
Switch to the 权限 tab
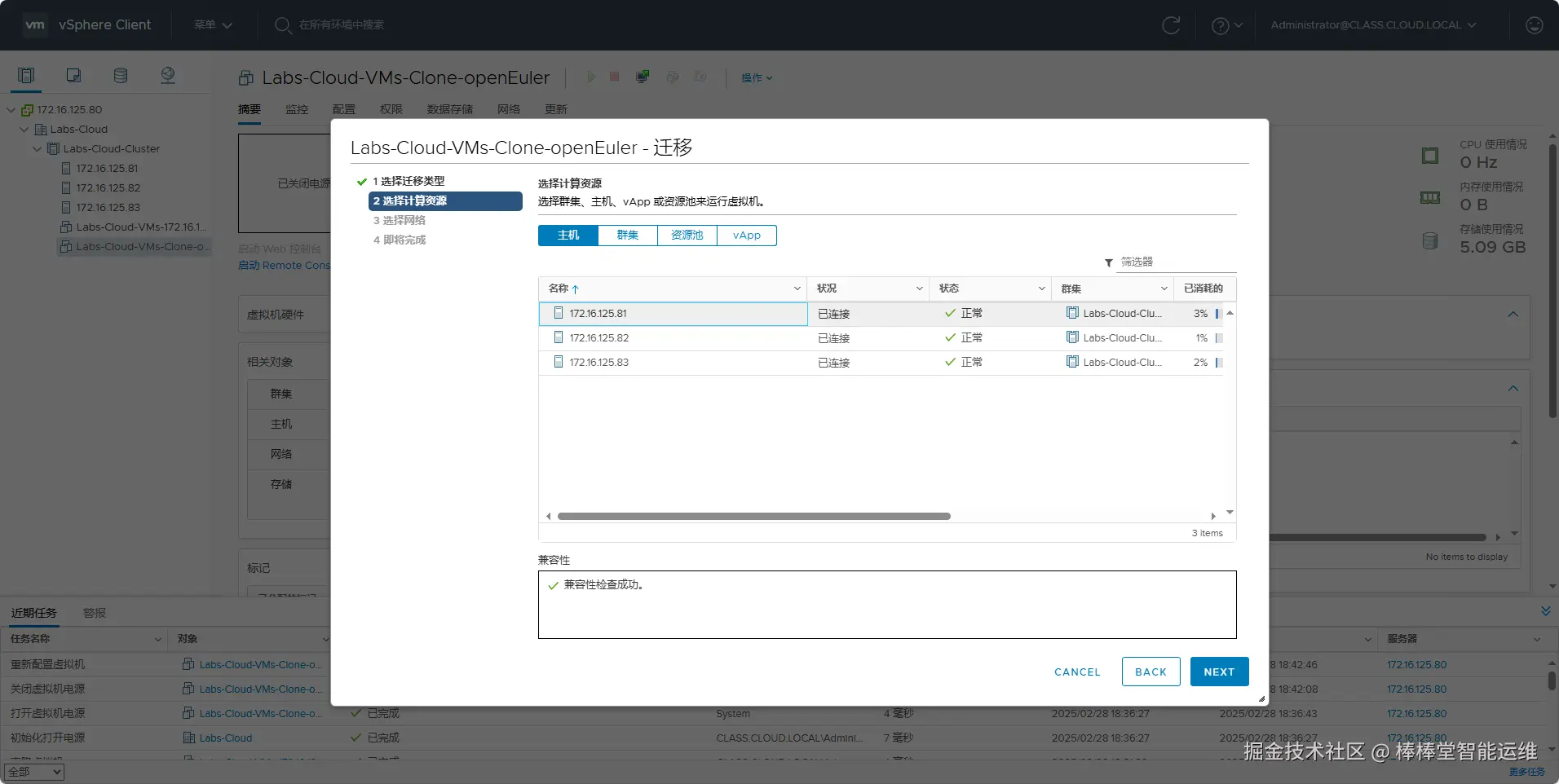coord(391,109)
